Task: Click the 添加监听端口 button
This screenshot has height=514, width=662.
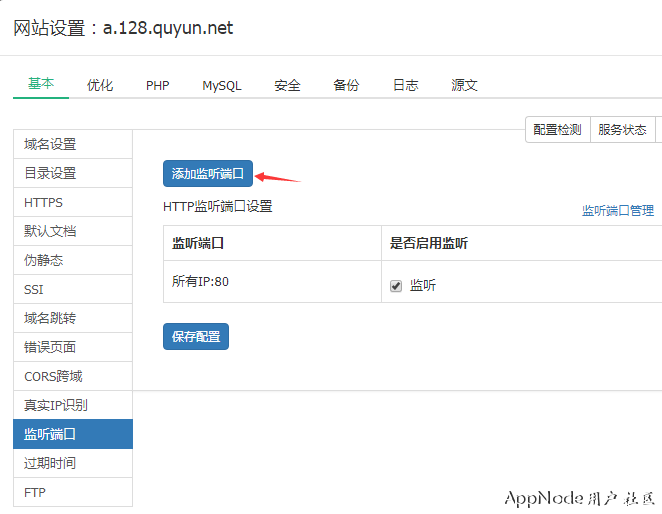Action: point(208,174)
